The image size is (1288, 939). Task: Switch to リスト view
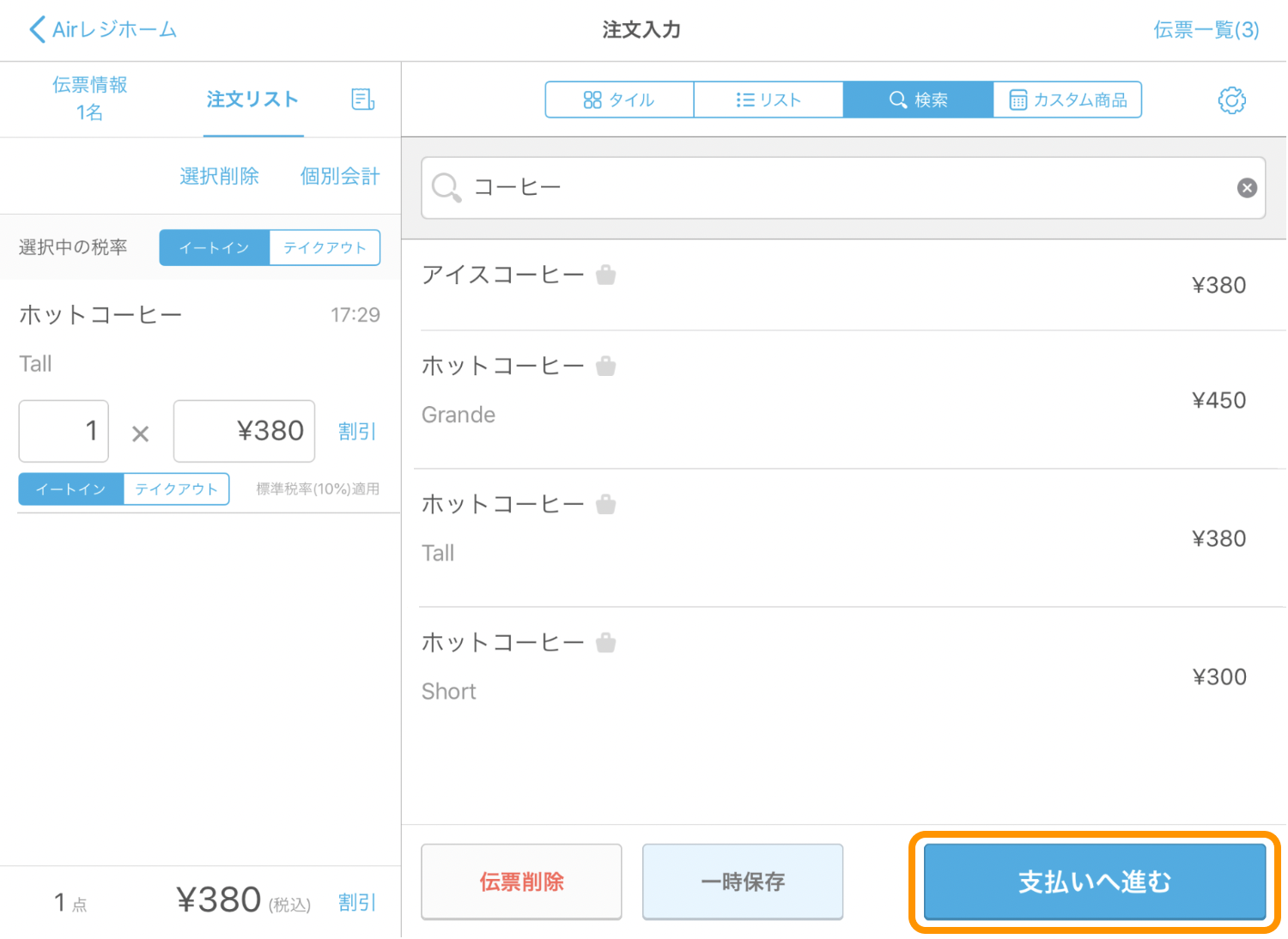point(769,100)
